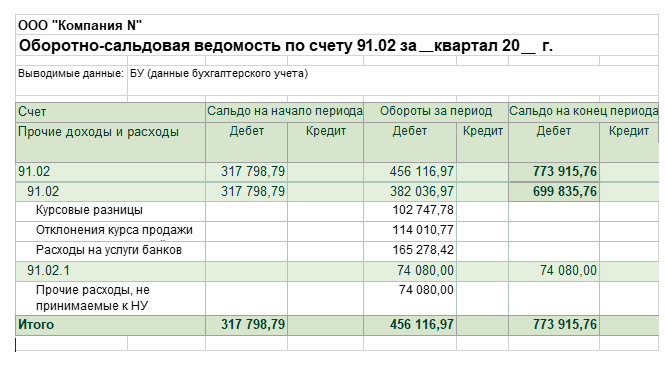Select the turnover value 102 747,78
The width and height of the screenshot is (665, 381).
click(x=423, y=210)
